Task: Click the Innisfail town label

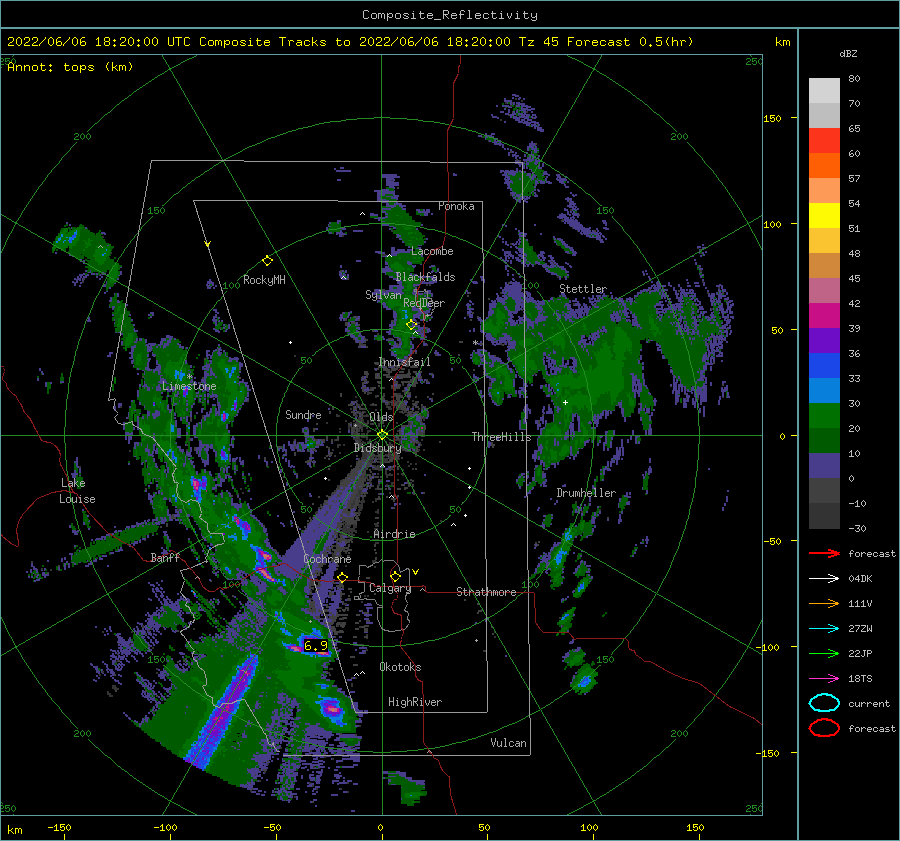Action: coord(404,362)
